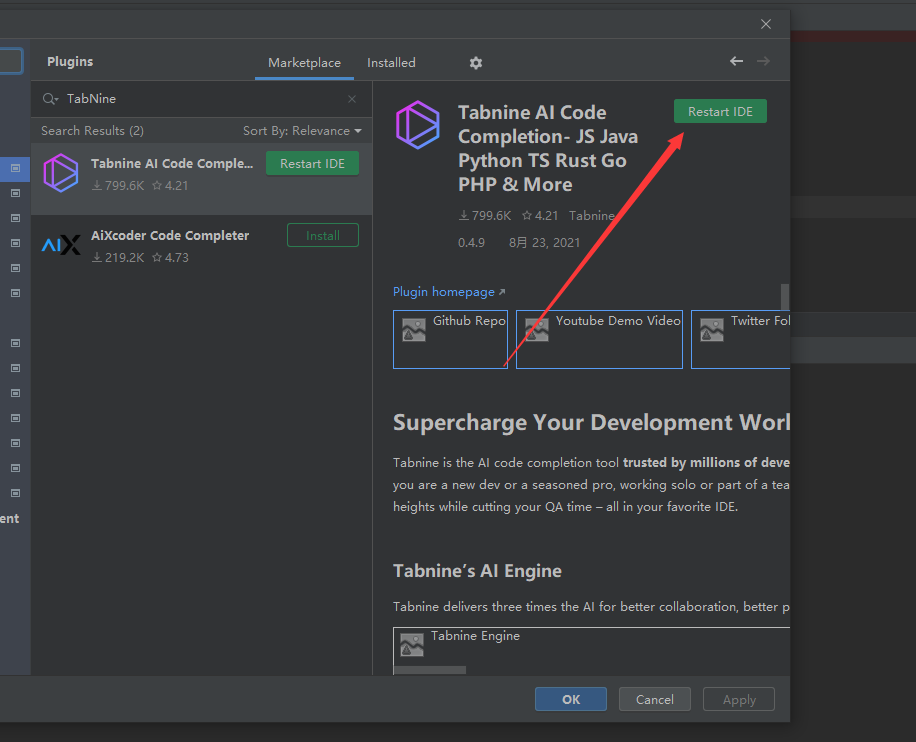The image size is (916, 742).
Task: Open the Sort By: Relevance dropdown
Action: [x=302, y=131]
